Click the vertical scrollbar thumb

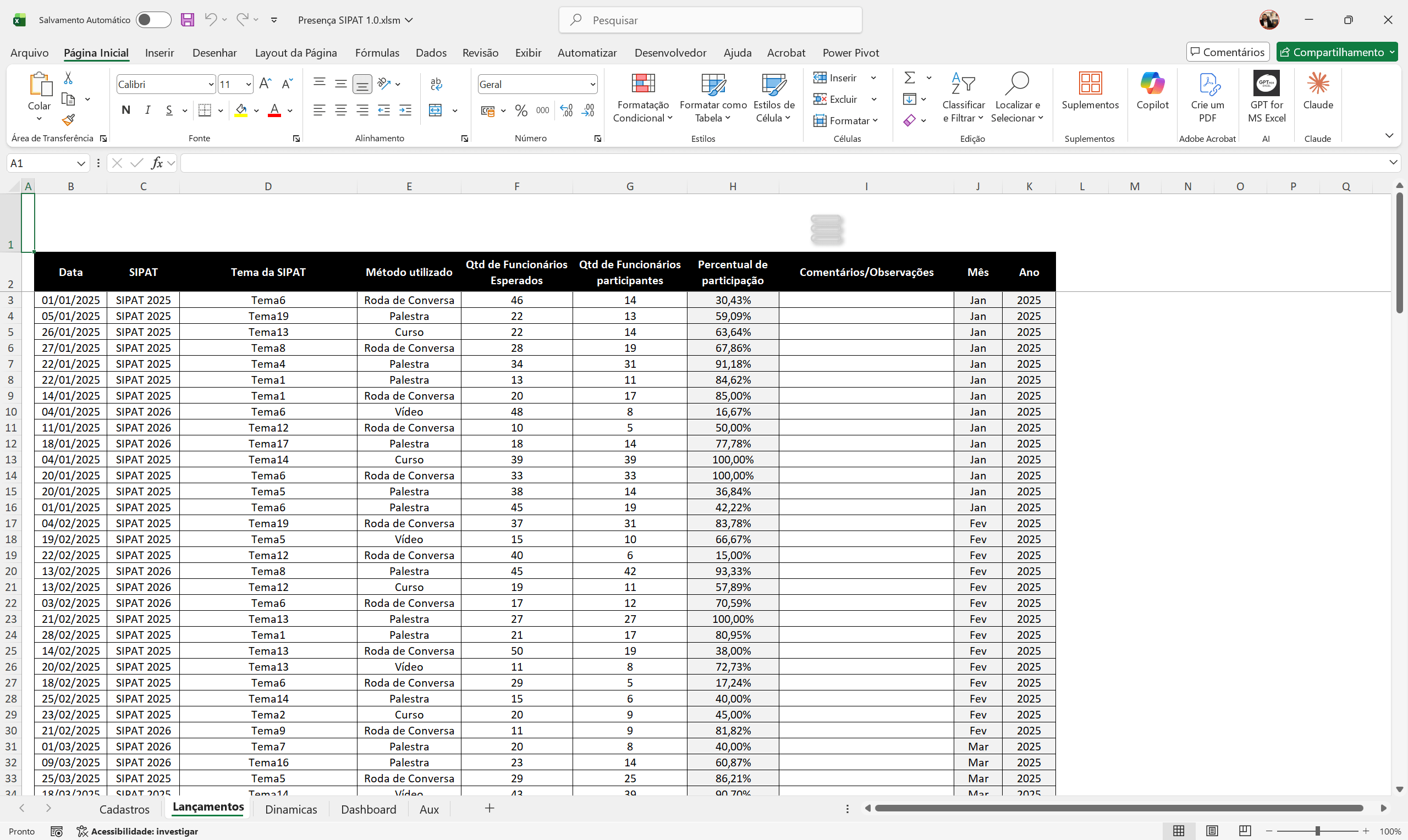pos(1399,253)
